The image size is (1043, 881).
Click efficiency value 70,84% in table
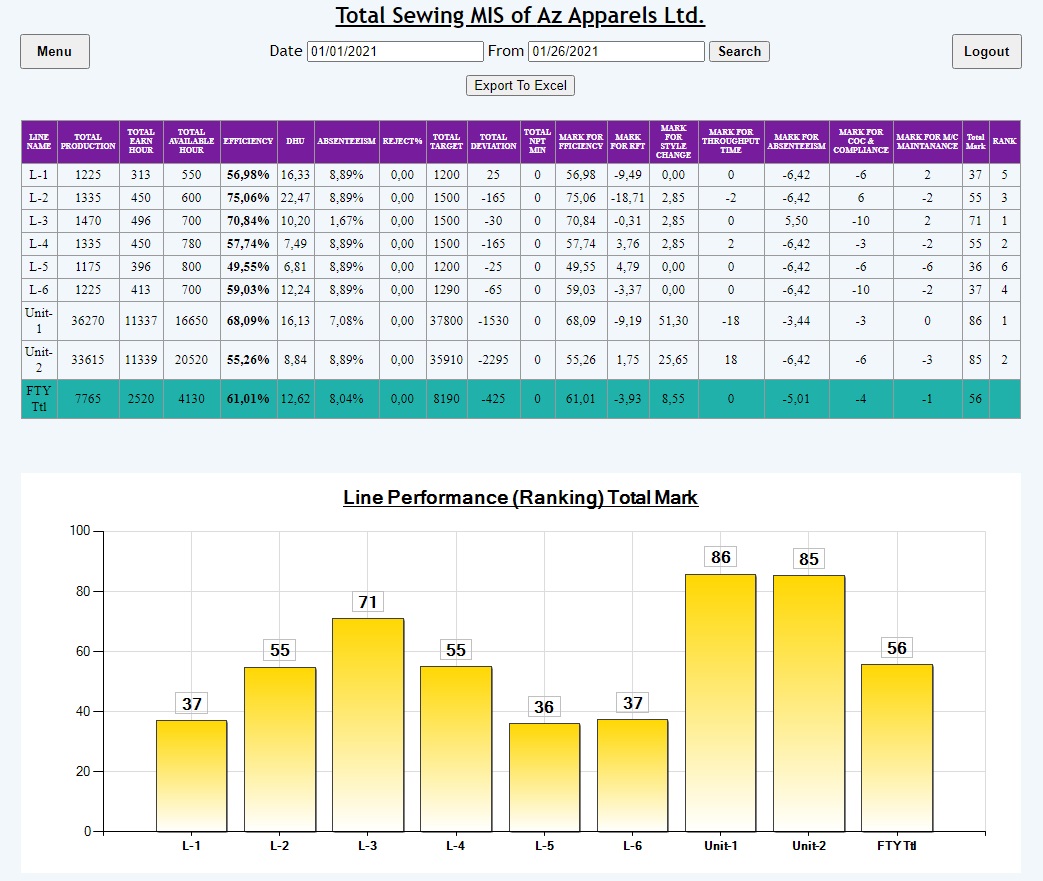248,221
